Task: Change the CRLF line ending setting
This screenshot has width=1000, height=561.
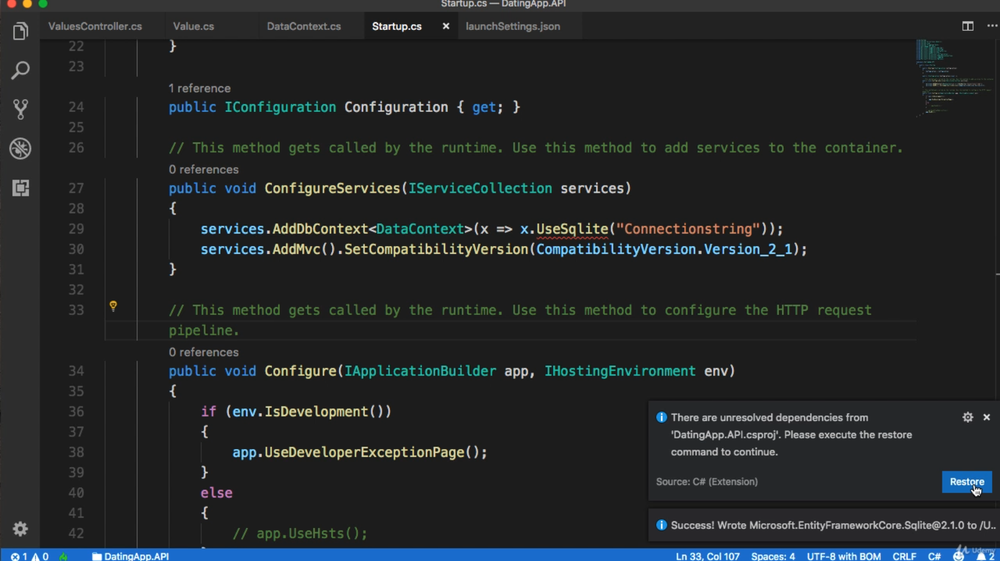Action: point(903,556)
